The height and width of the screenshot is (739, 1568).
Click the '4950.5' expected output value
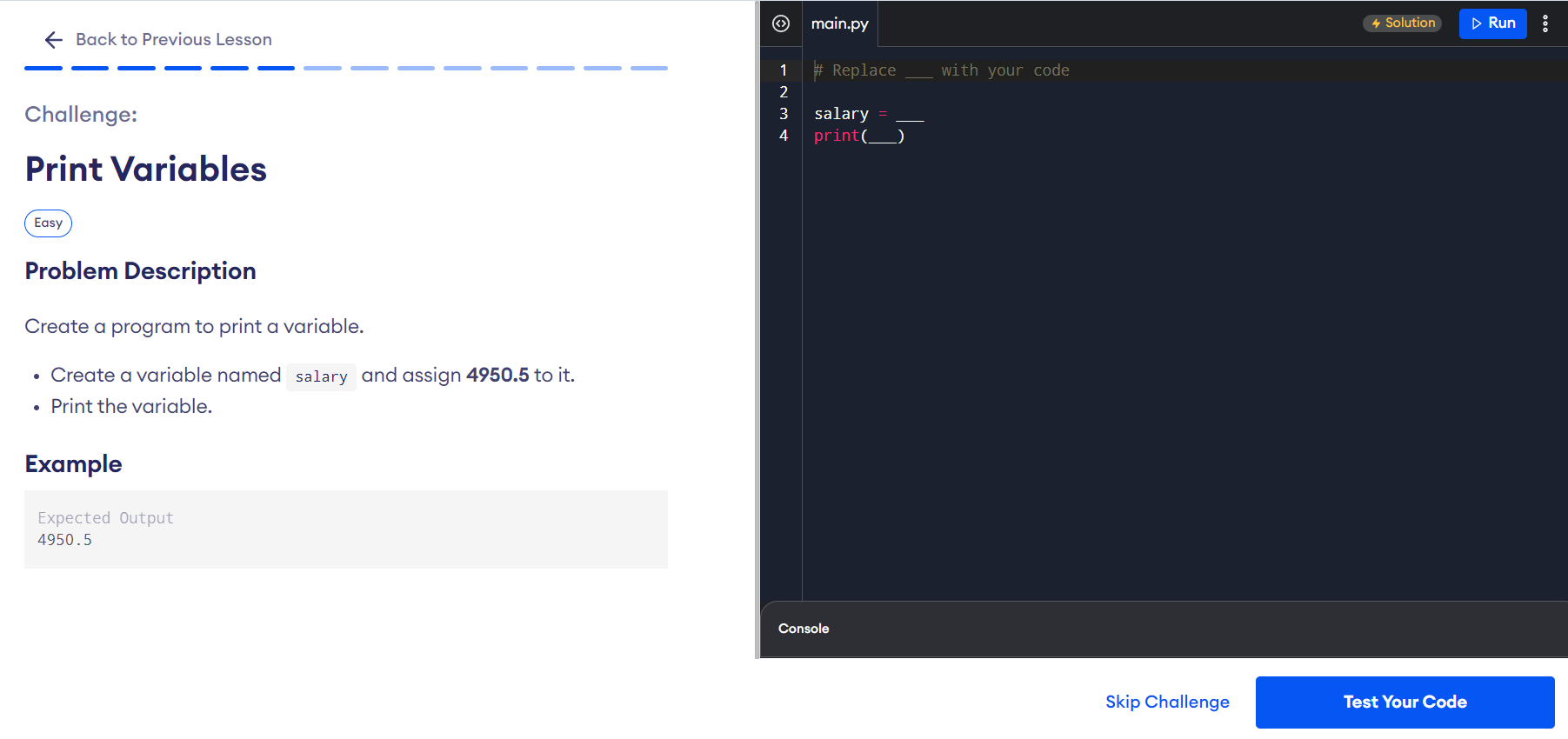[x=64, y=540]
